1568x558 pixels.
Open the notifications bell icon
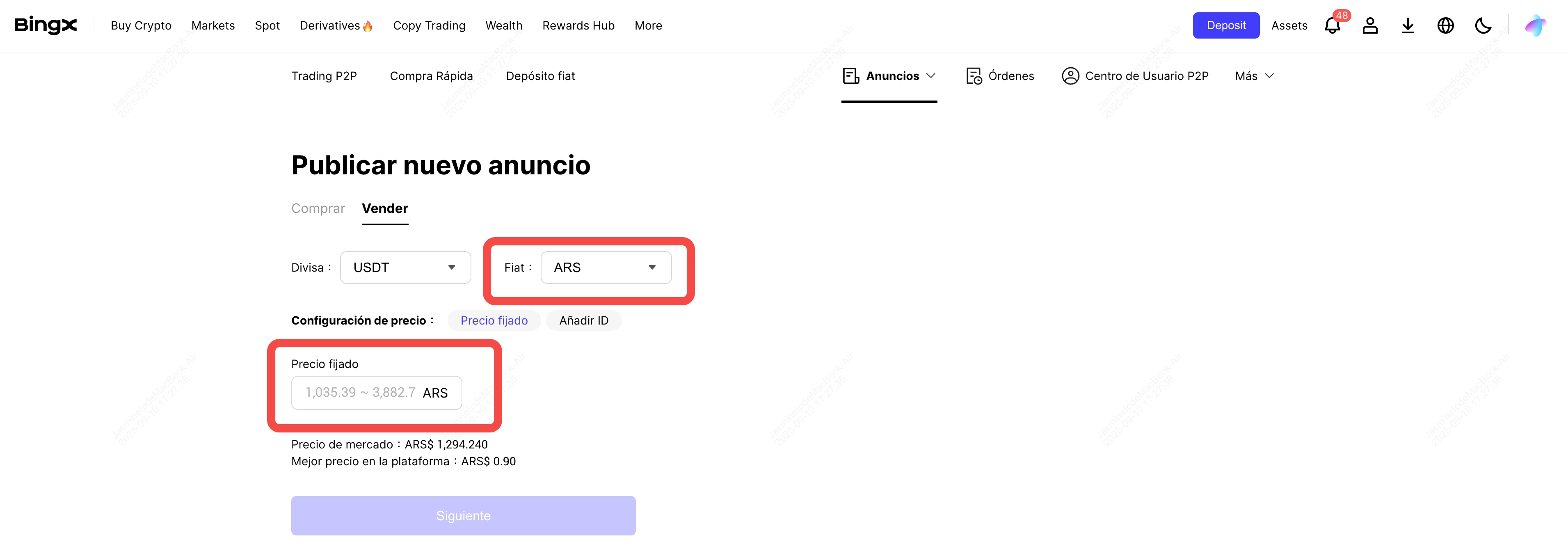1332,25
